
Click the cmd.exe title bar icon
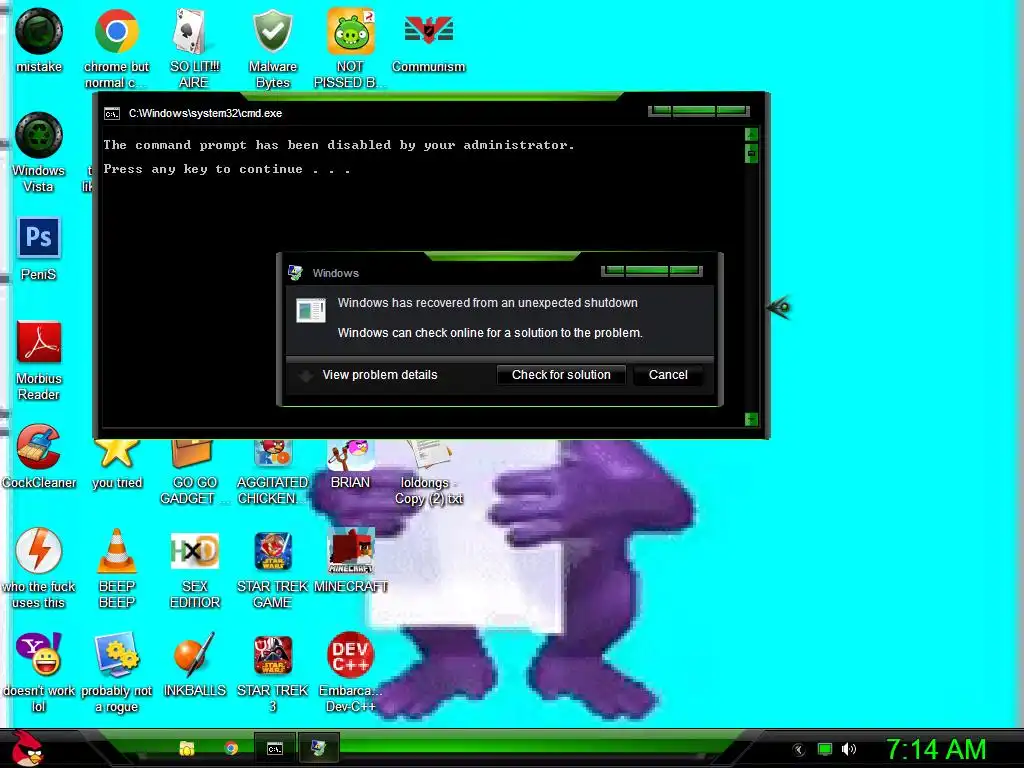point(112,114)
